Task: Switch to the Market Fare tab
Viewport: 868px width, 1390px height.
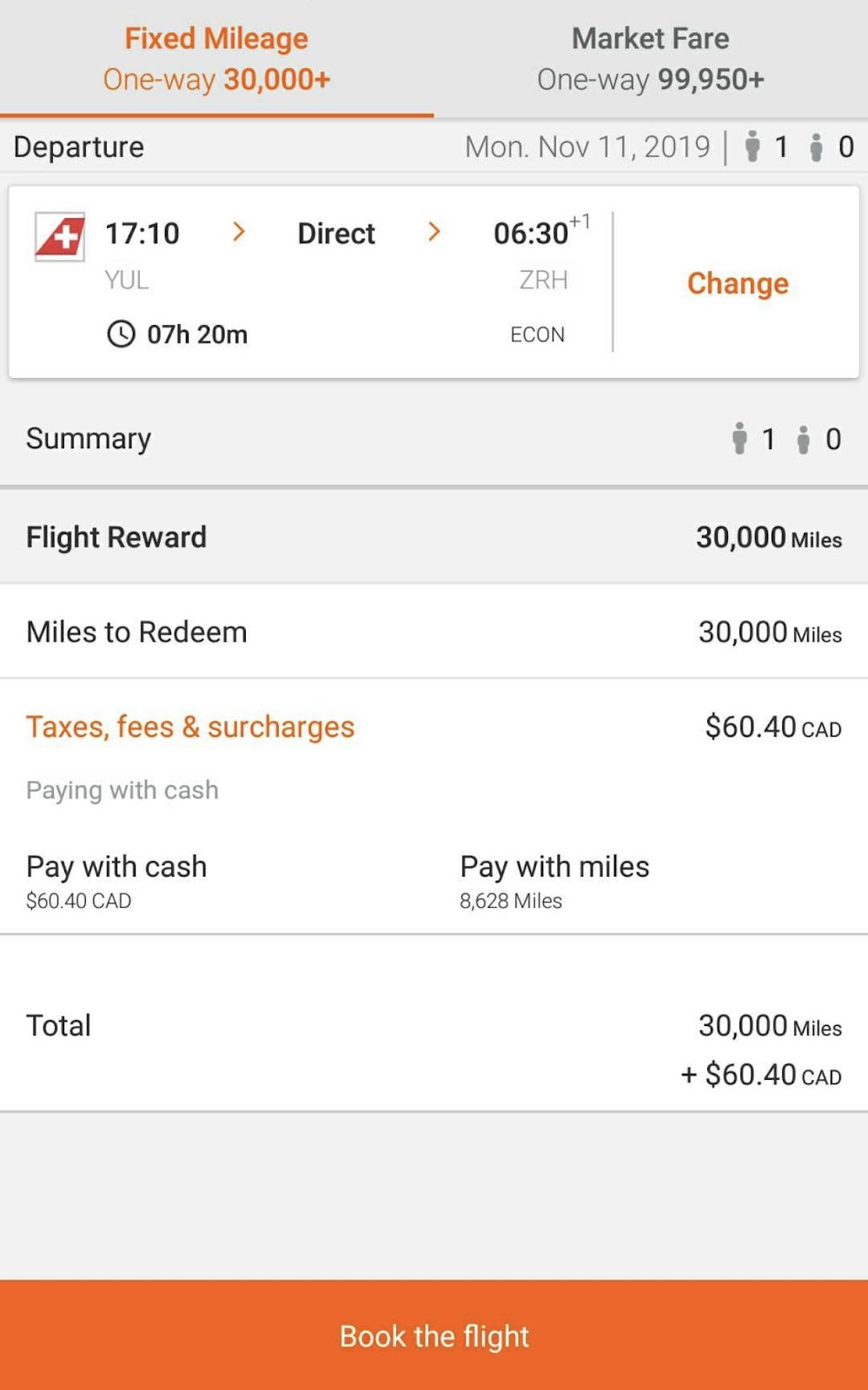Action: [650, 59]
